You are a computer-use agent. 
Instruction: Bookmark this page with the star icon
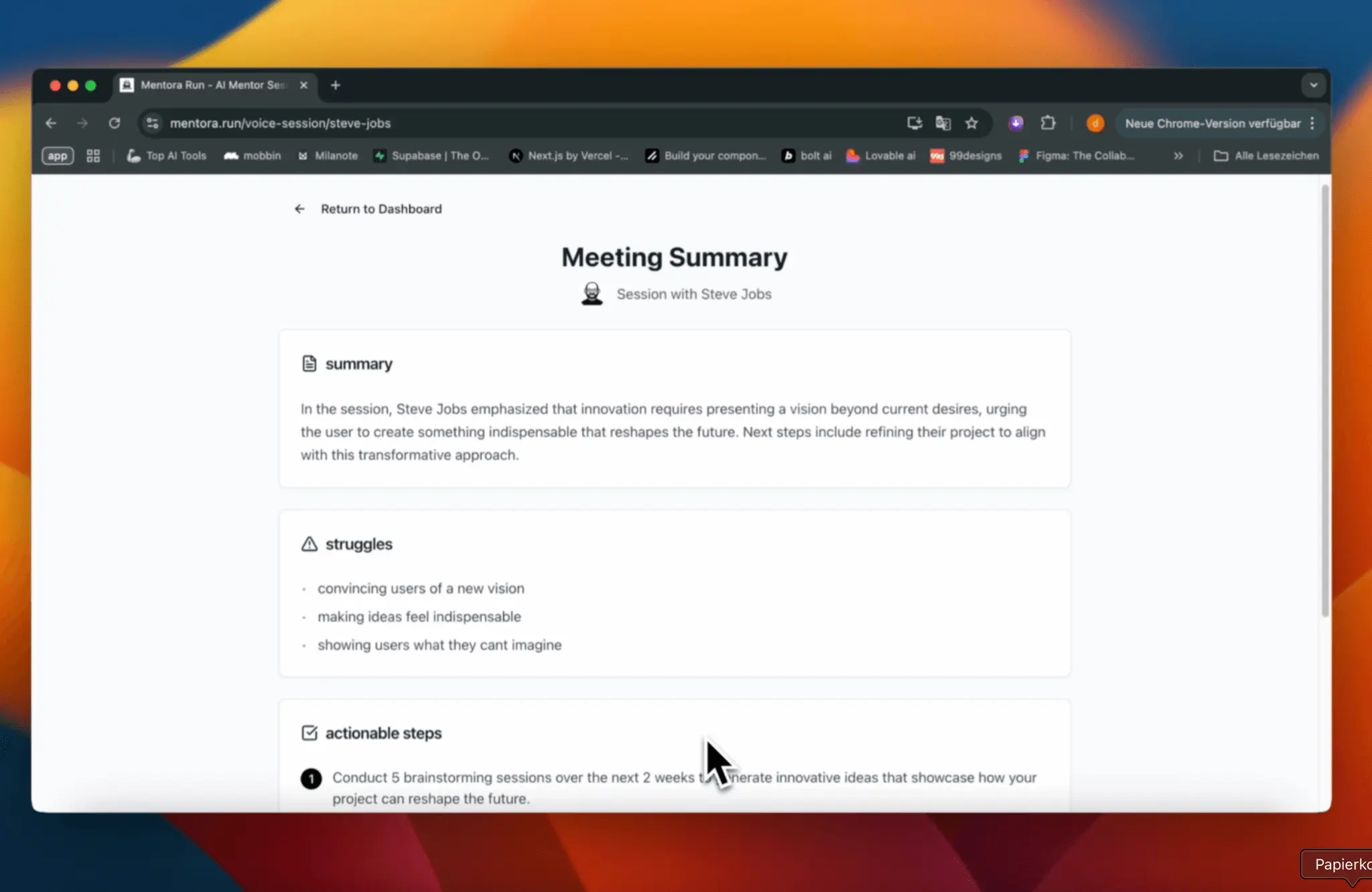pos(971,123)
